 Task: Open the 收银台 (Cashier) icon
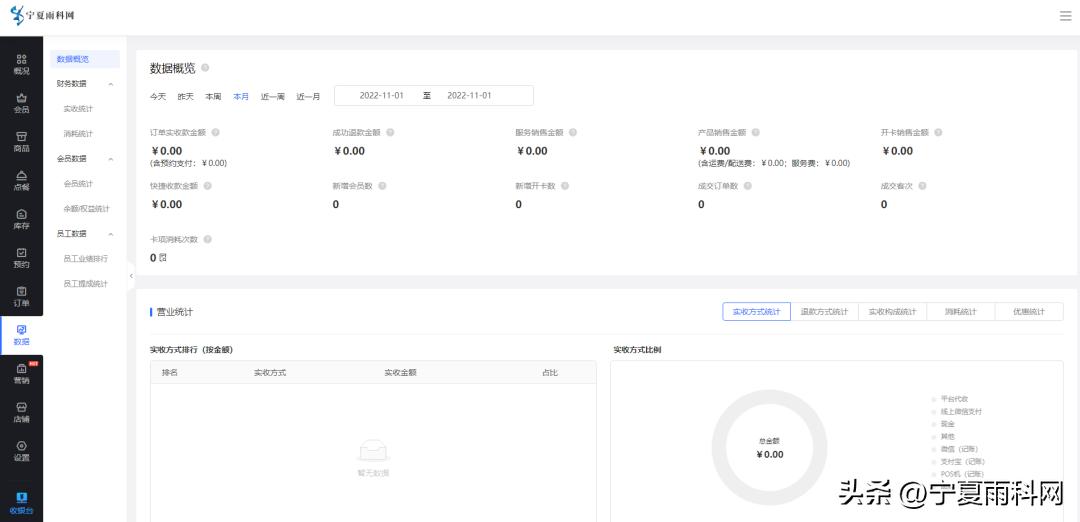tap(21, 503)
